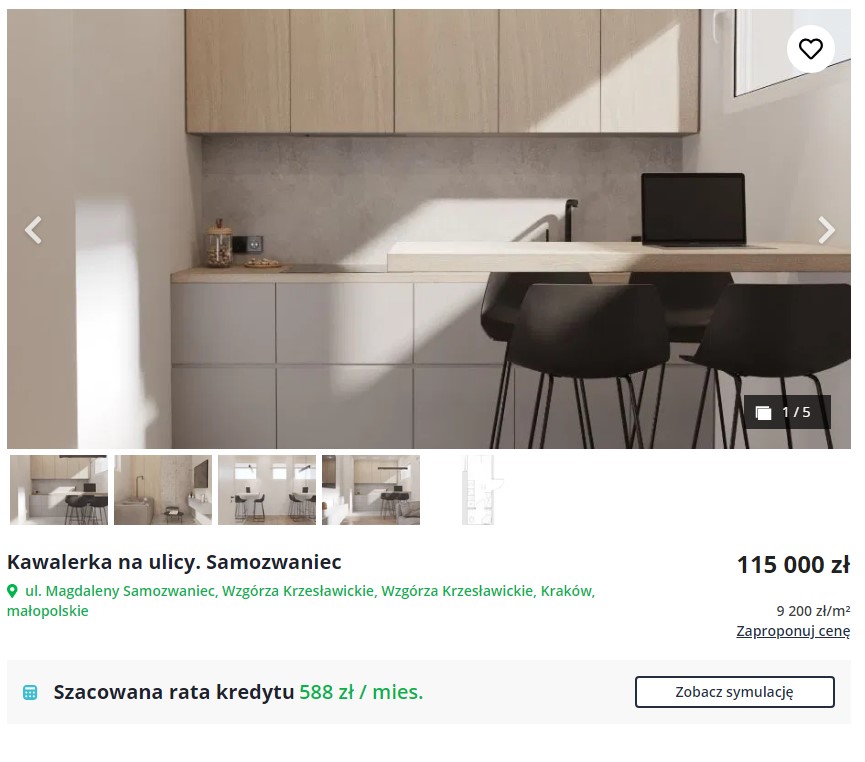
Task: Show next photo with right arrow
Action: click(x=826, y=230)
